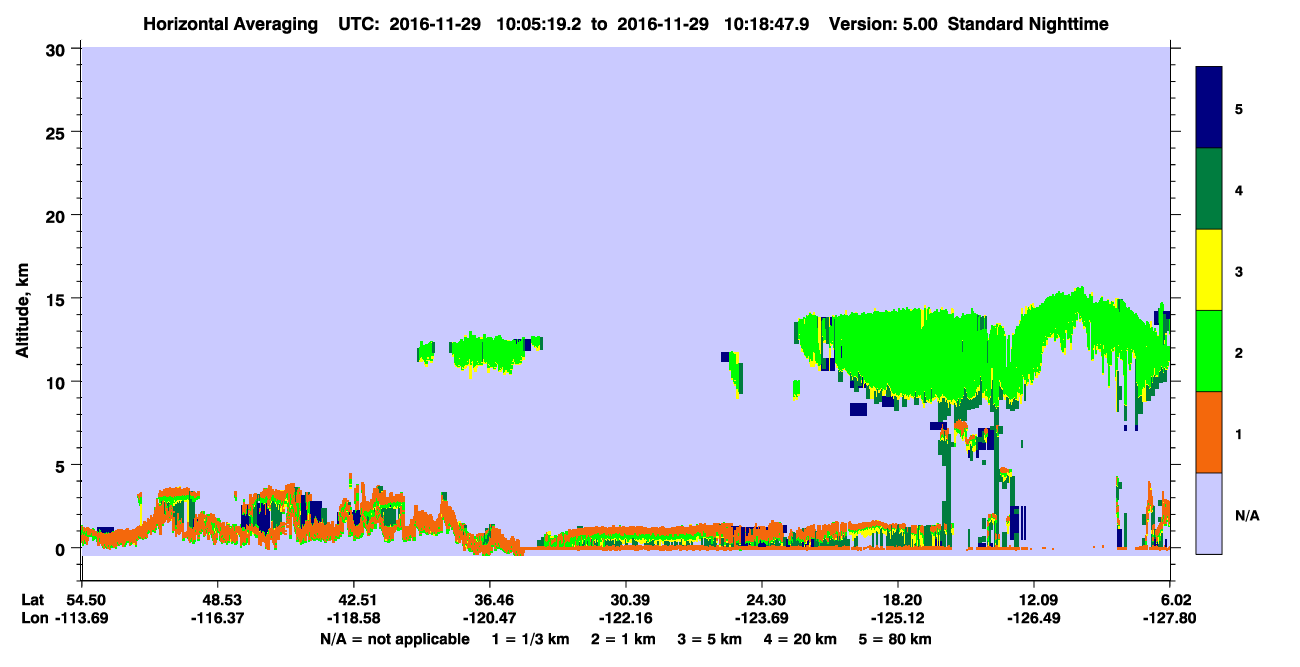Click 'Standard Nighttime' in the title
1300x667 pixels.
pyautogui.click(x=1027, y=23)
